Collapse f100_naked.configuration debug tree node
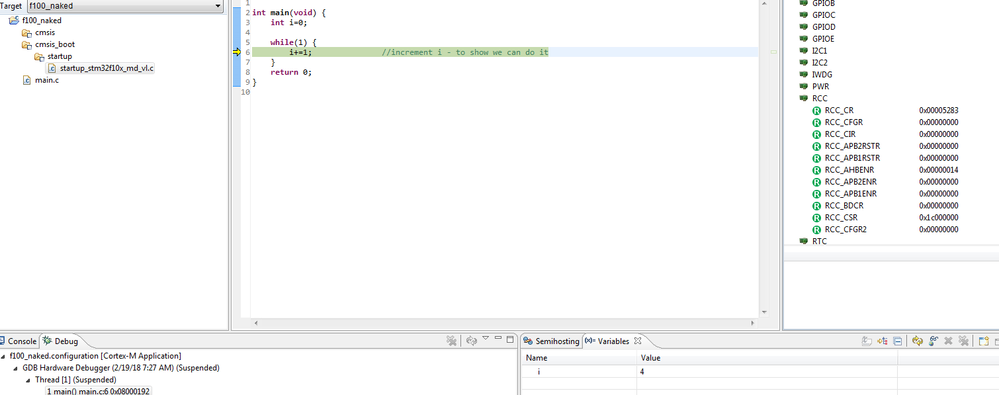999x395 pixels. point(3,356)
